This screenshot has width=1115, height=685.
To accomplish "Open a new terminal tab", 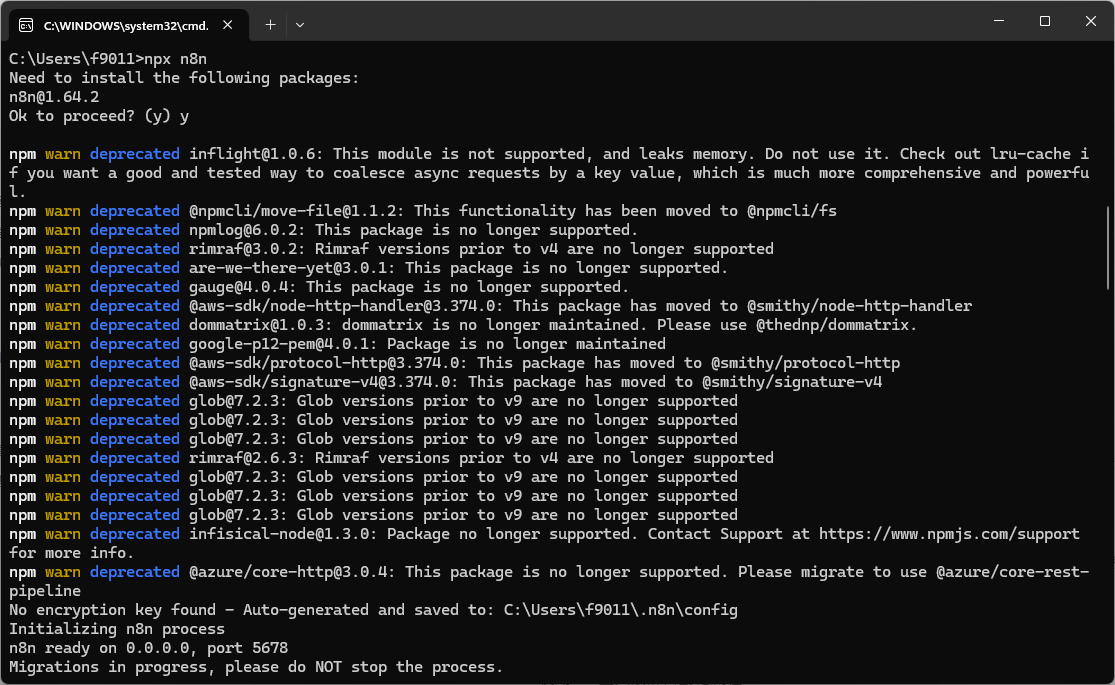I will (x=270, y=24).
